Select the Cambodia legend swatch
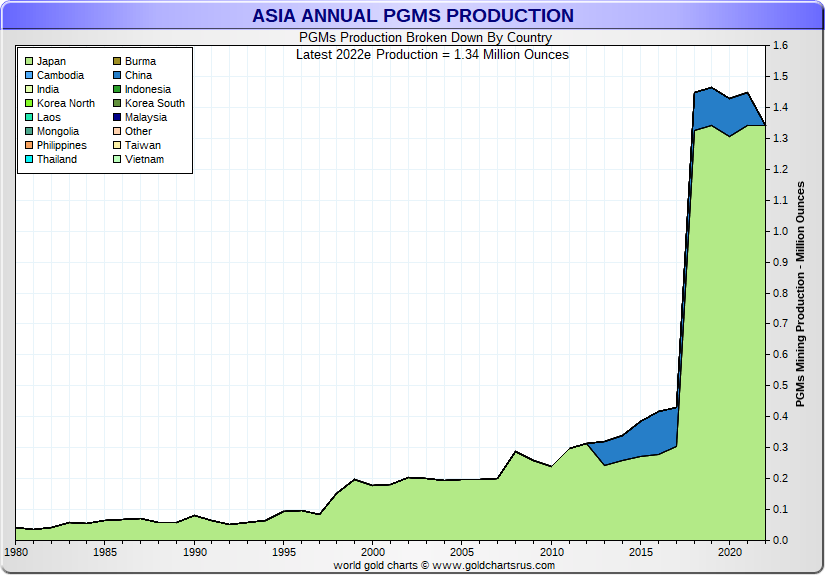825x575 pixels. point(28,76)
